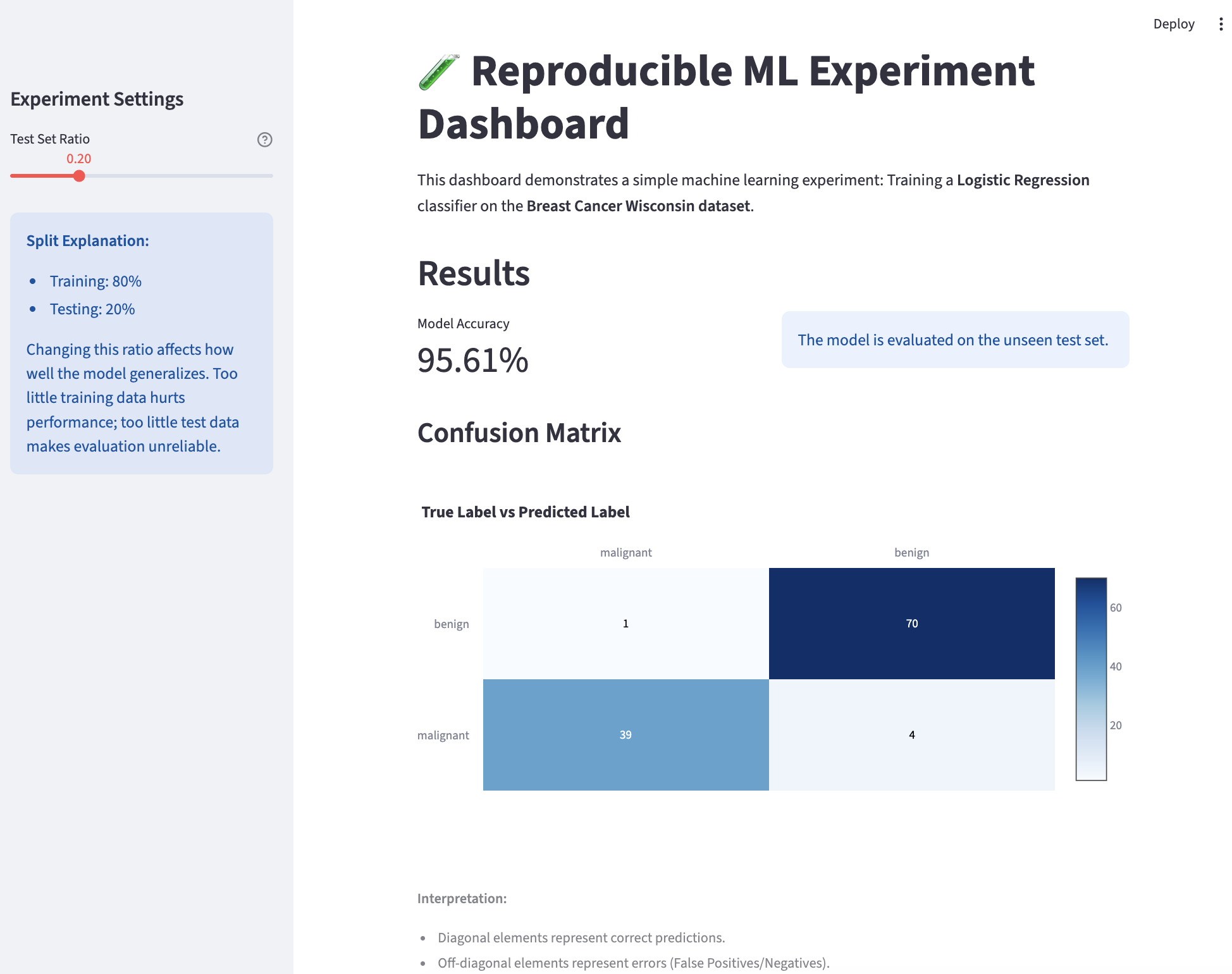
Task: Click the Test Set Ratio help icon
Action: [264, 140]
